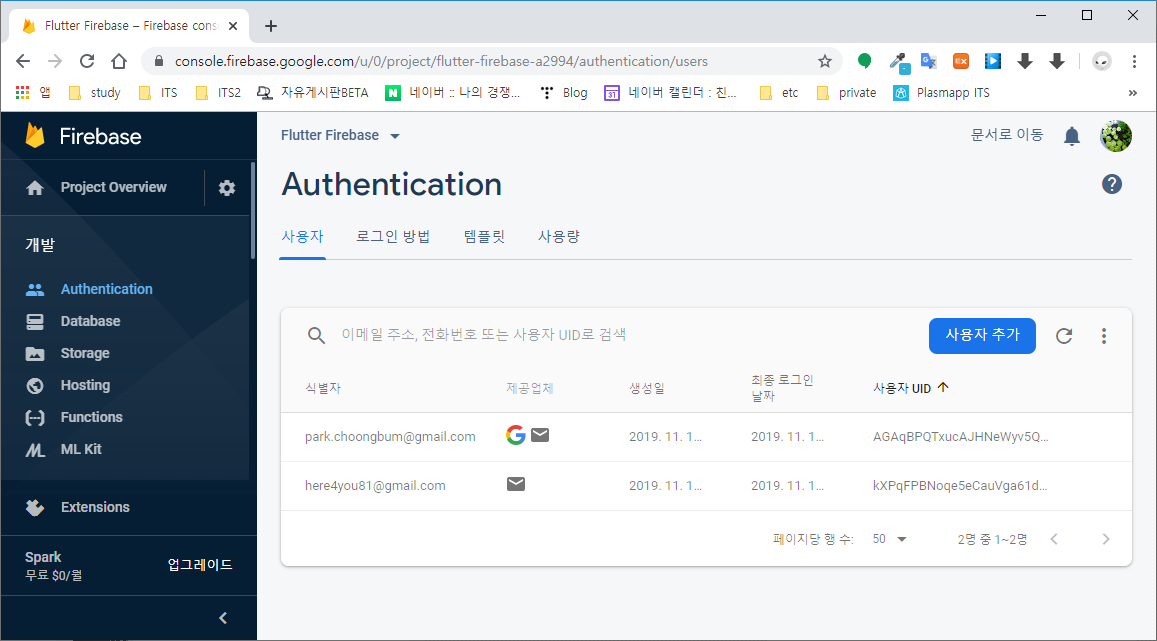Click the ML Kit icon
The width and height of the screenshot is (1157, 641).
click(x=35, y=449)
